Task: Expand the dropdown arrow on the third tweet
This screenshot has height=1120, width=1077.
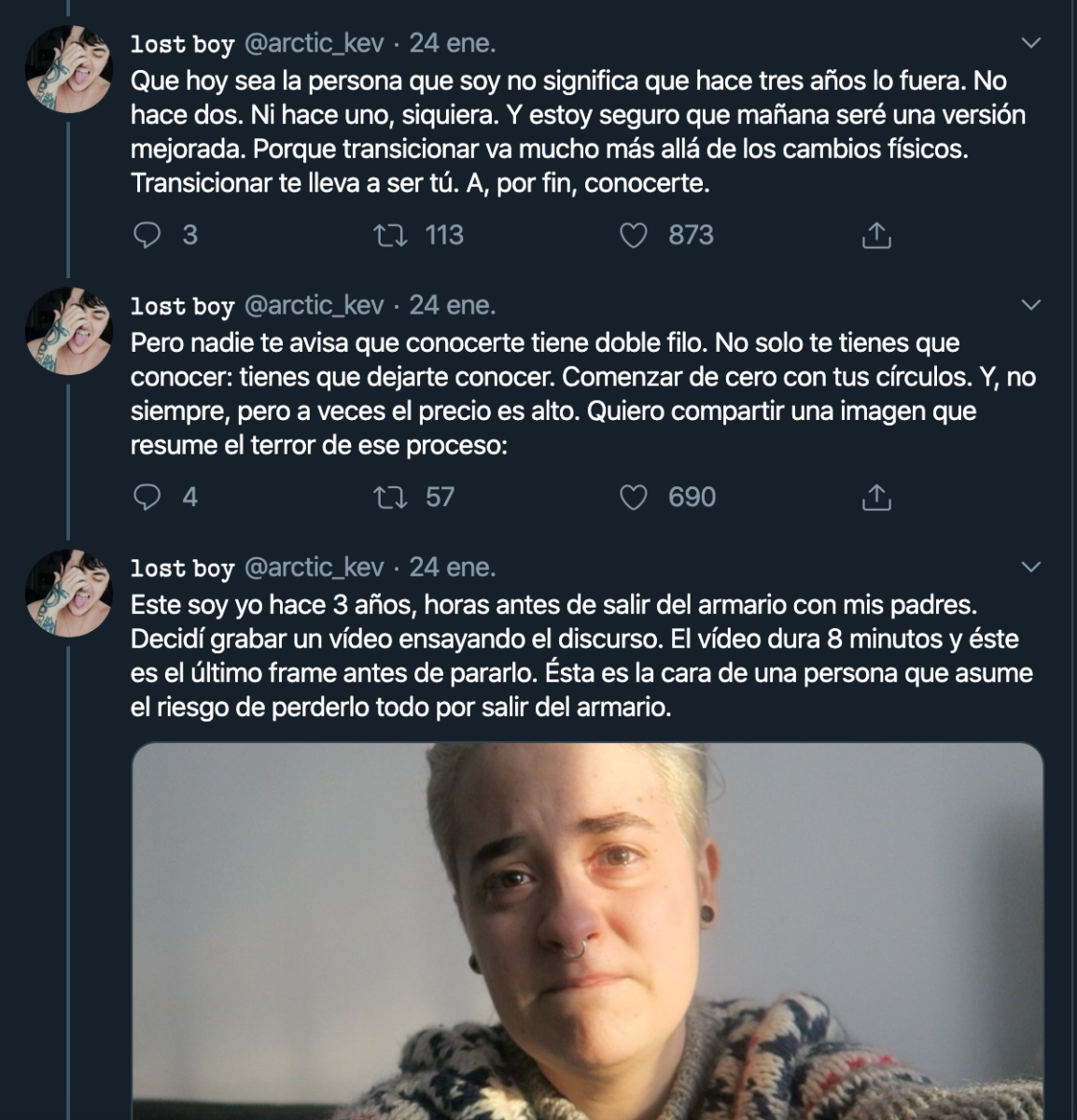Action: pyautogui.click(x=1030, y=565)
